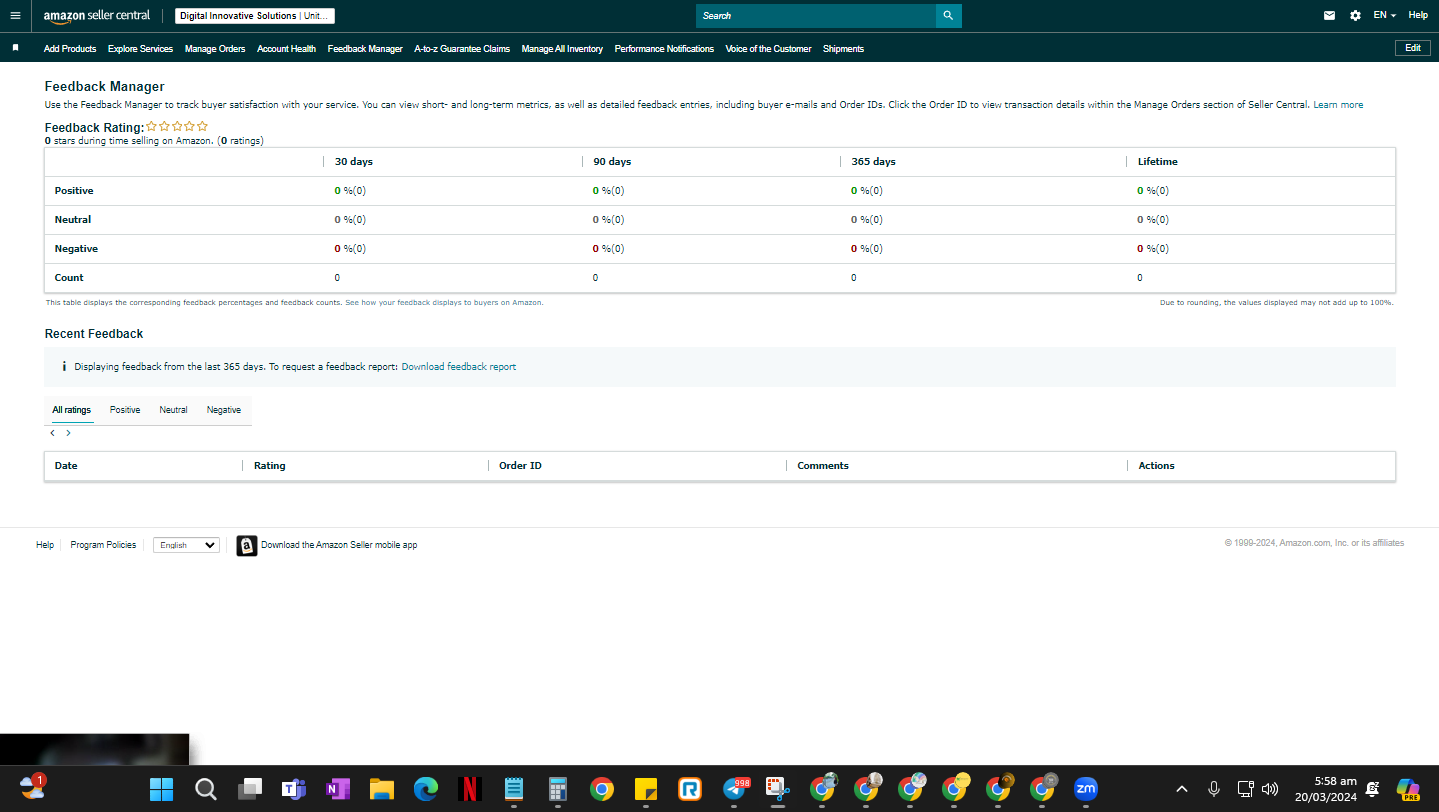This screenshot has height=812, width=1439.
Task: Open OneNote from taskbar
Action: pos(337,789)
